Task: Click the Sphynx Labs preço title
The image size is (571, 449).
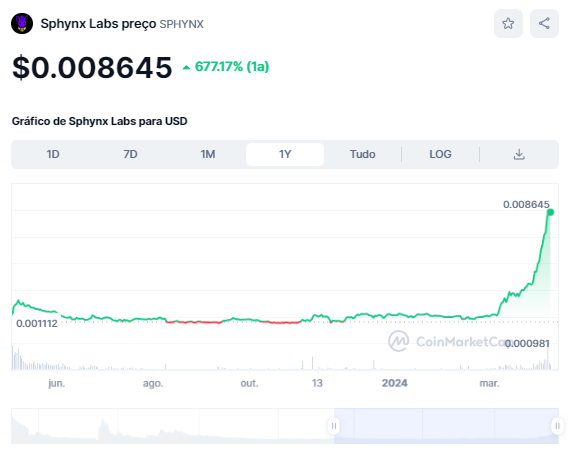Action: coord(98,24)
